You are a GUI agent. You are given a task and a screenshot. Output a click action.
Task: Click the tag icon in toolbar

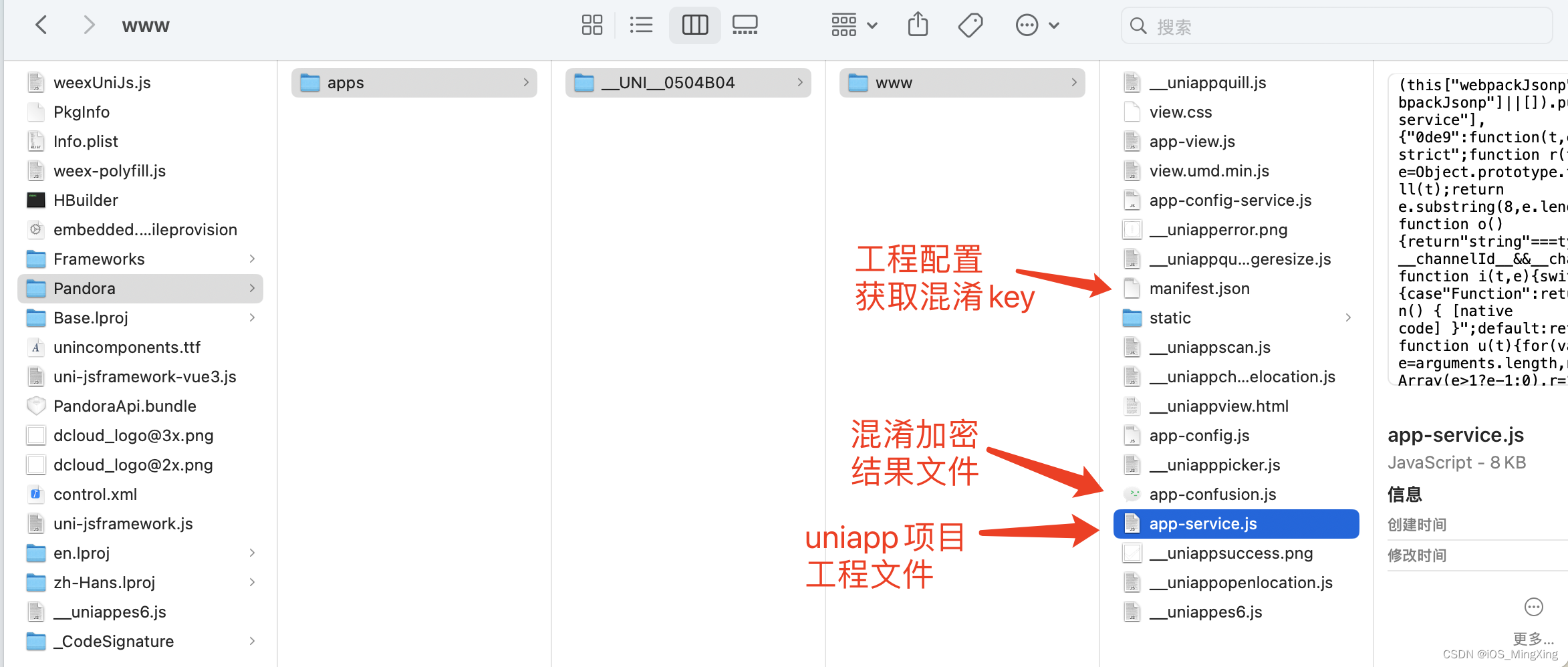[x=970, y=25]
